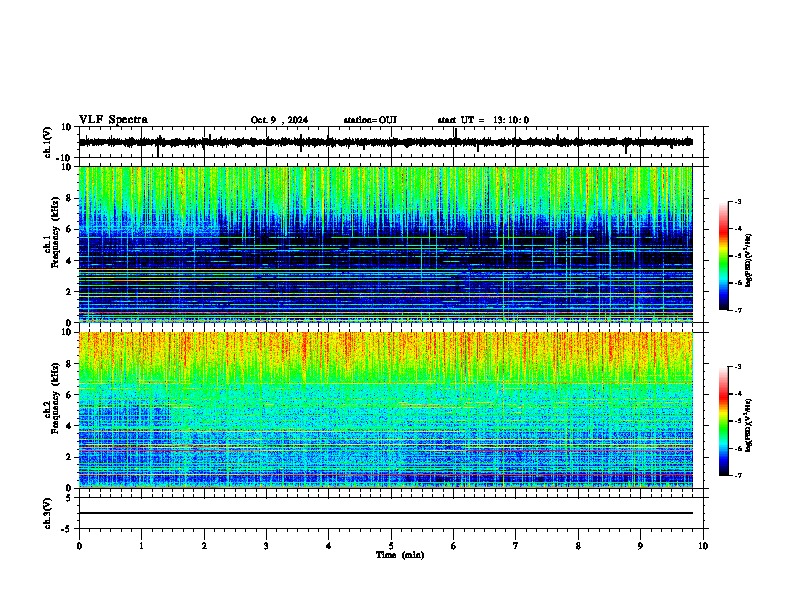Click the "VLF Spectra" plot title
The height and width of the screenshot is (612, 792).
[113, 120]
